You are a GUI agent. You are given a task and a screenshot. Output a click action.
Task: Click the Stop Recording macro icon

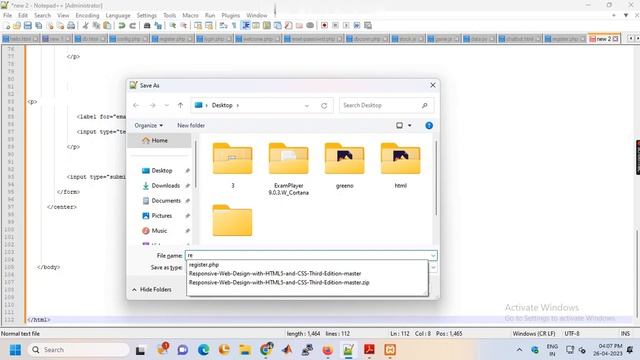click(x=336, y=25)
